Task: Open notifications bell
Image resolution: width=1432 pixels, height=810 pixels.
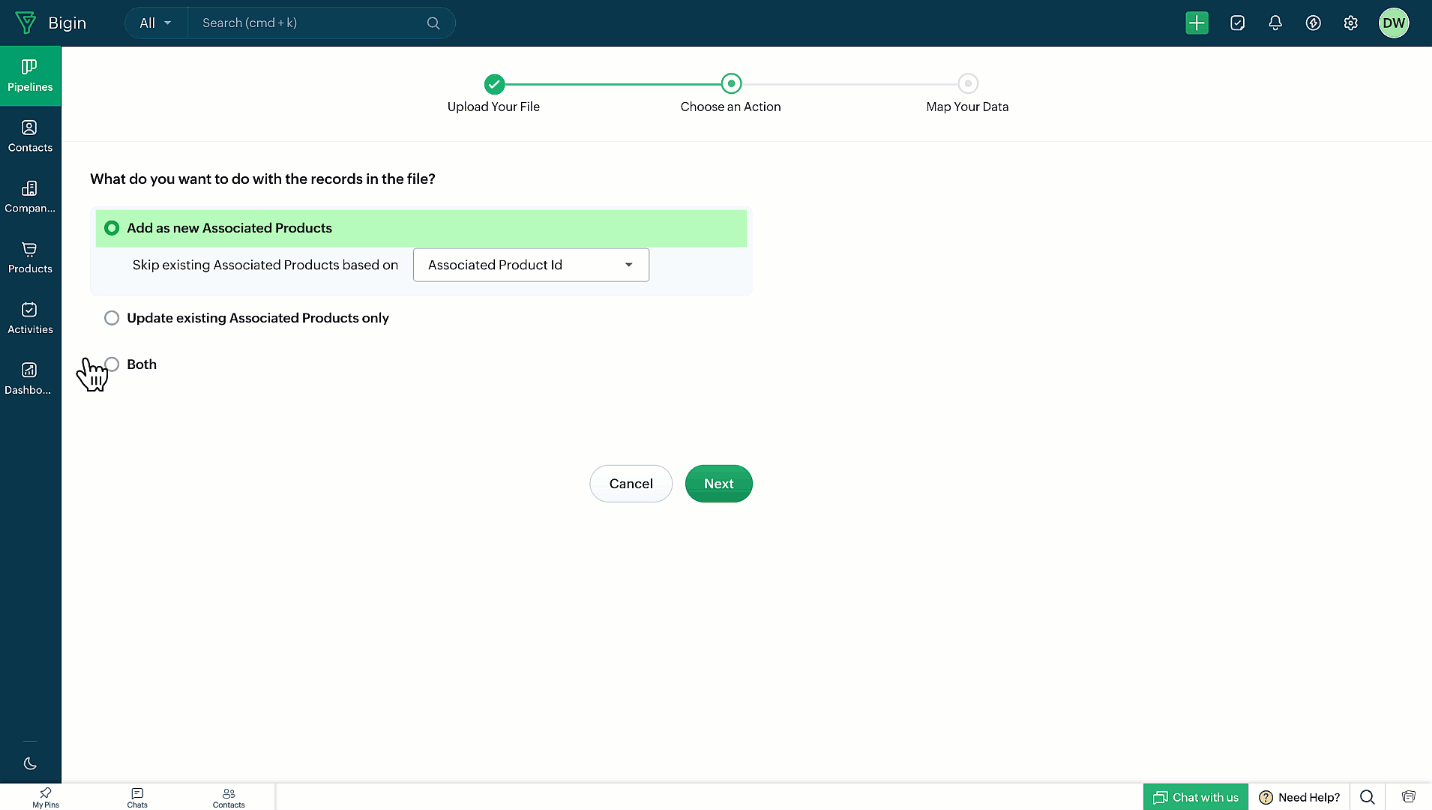Action: 1275,23
